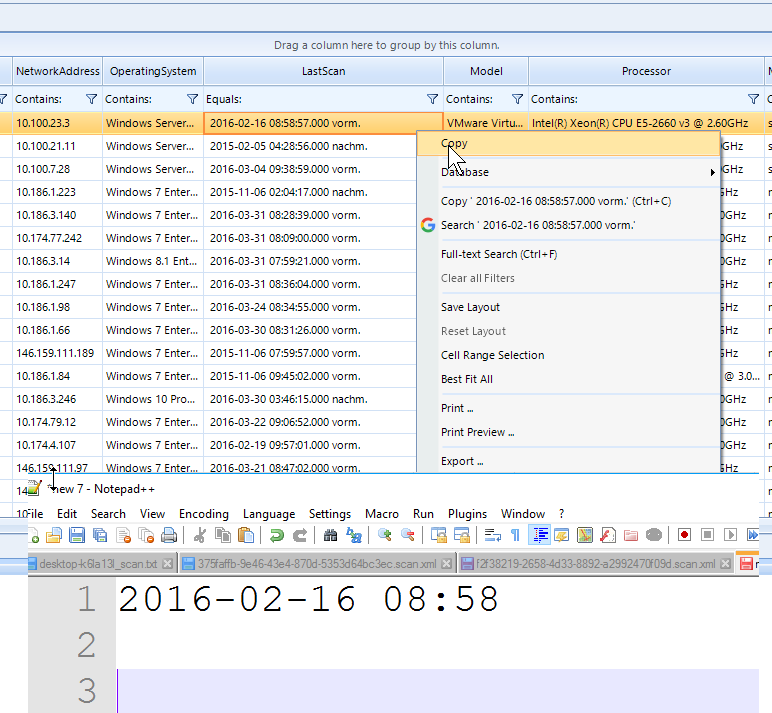Click the Close document icon in Notepad++ toolbar
Screen dimensions: 772x713
[x=123, y=535]
